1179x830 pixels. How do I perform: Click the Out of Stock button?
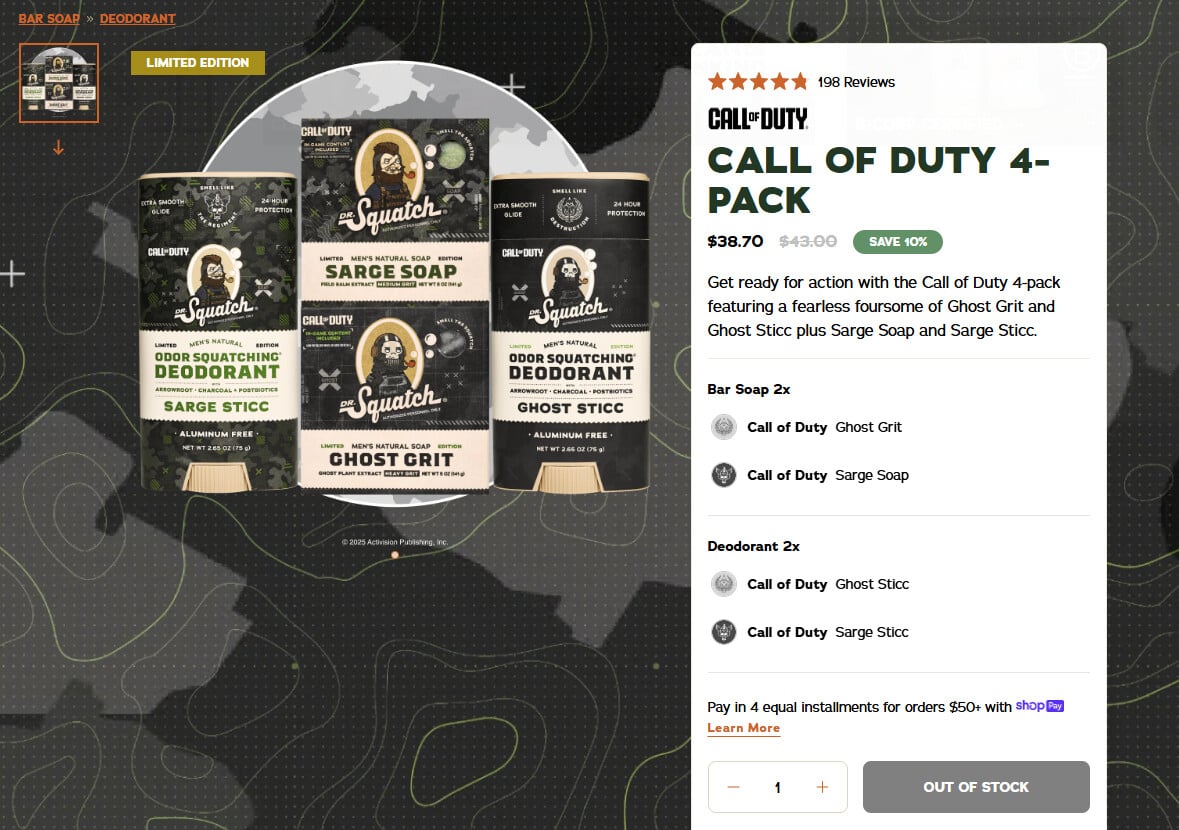pyautogui.click(x=976, y=787)
